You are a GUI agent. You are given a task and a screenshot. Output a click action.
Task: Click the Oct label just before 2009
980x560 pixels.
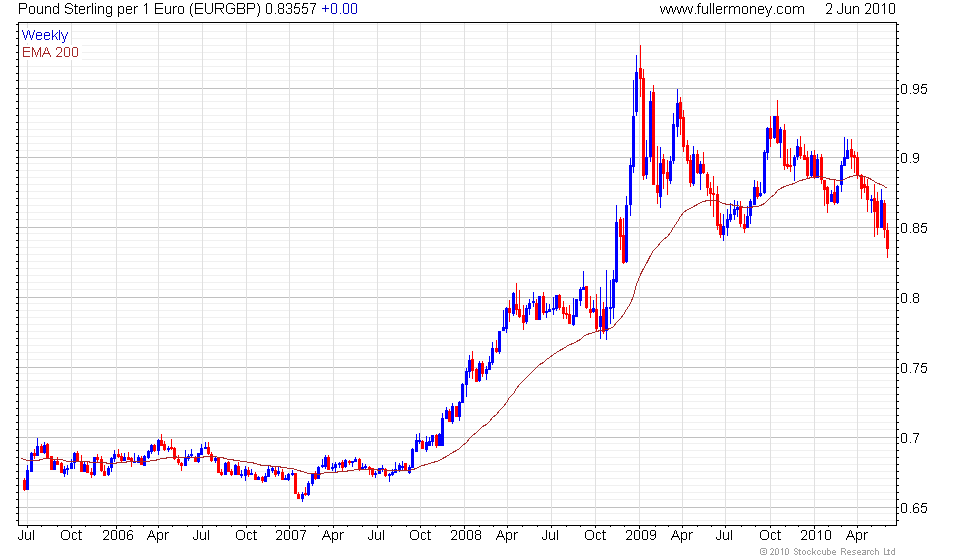tap(595, 536)
